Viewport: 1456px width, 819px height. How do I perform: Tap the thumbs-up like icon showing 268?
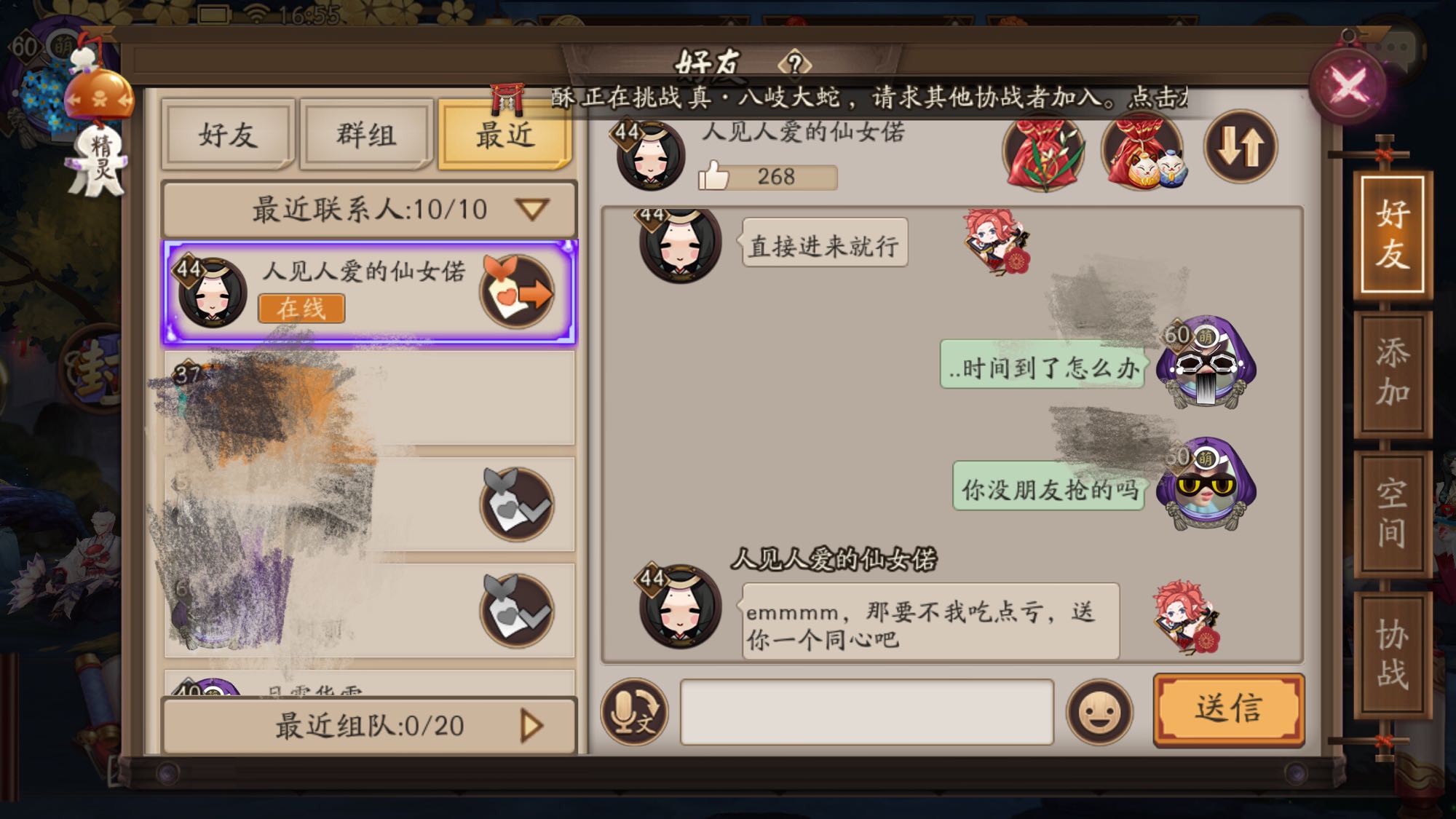[713, 175]
